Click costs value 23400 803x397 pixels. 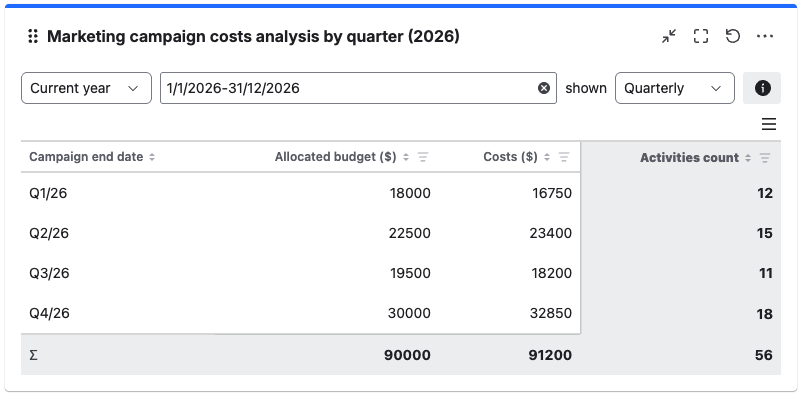551,233
